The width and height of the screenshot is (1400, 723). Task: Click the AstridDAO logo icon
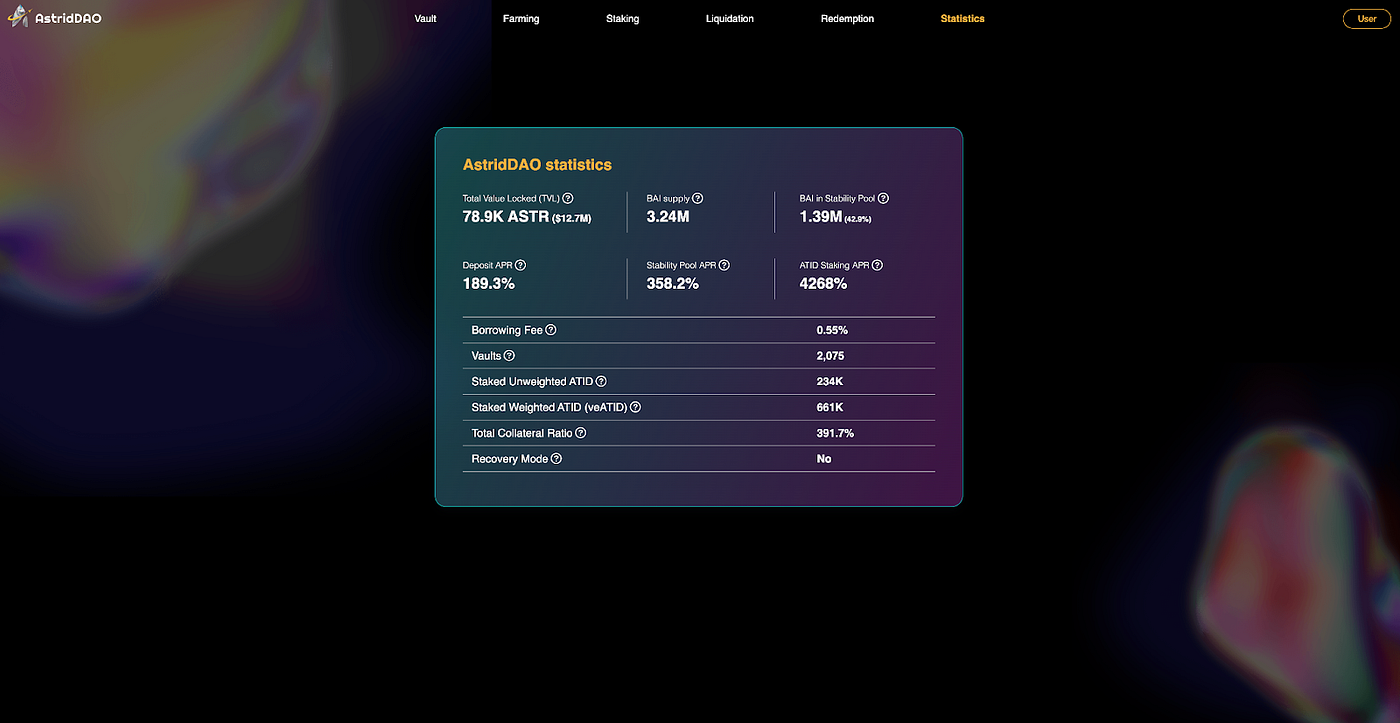coord(17,17)
